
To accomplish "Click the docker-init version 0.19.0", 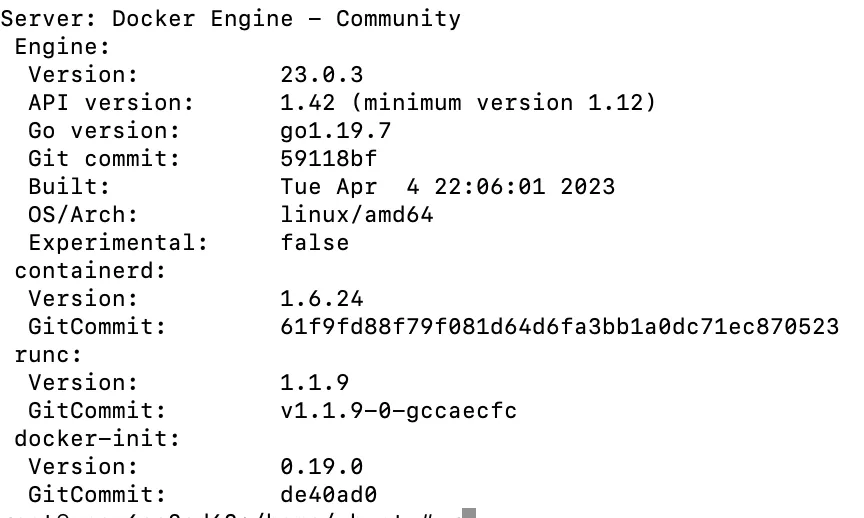I will 322,466.
